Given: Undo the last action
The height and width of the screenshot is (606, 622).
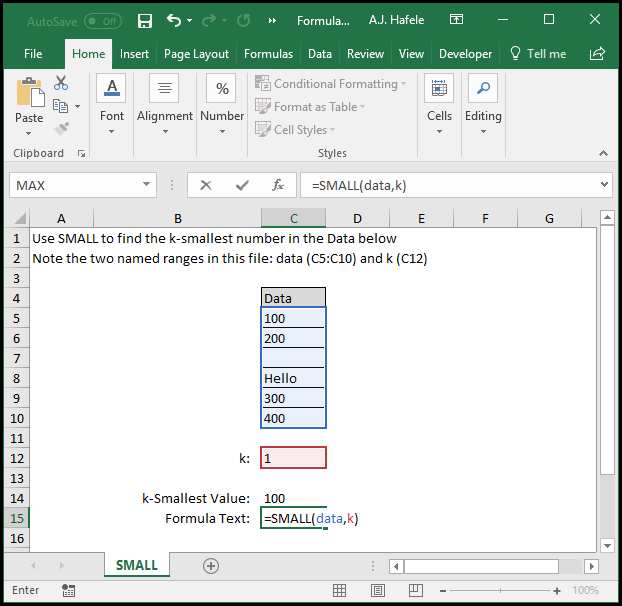Looking at the screenshot, I should tap(174, 20).
